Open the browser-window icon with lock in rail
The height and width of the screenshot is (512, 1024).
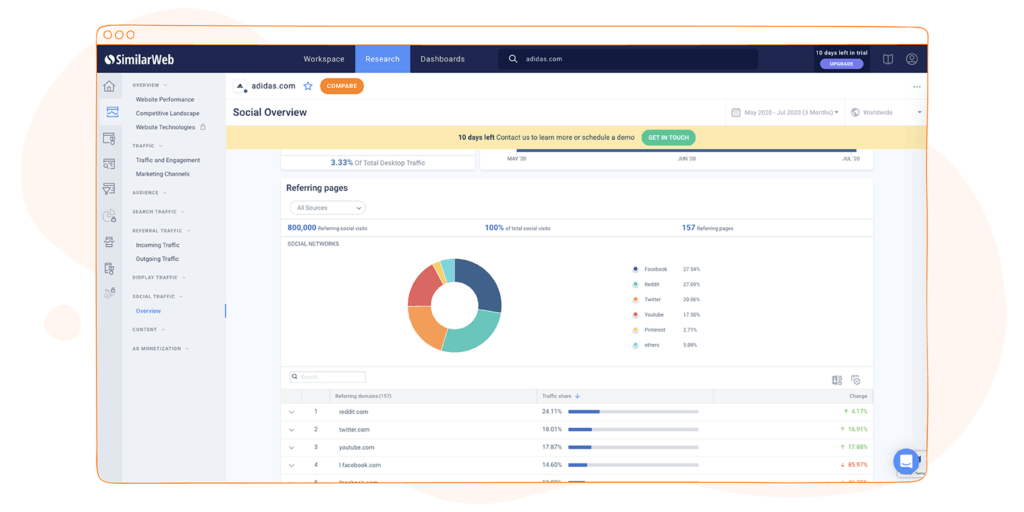click(109, 138)
